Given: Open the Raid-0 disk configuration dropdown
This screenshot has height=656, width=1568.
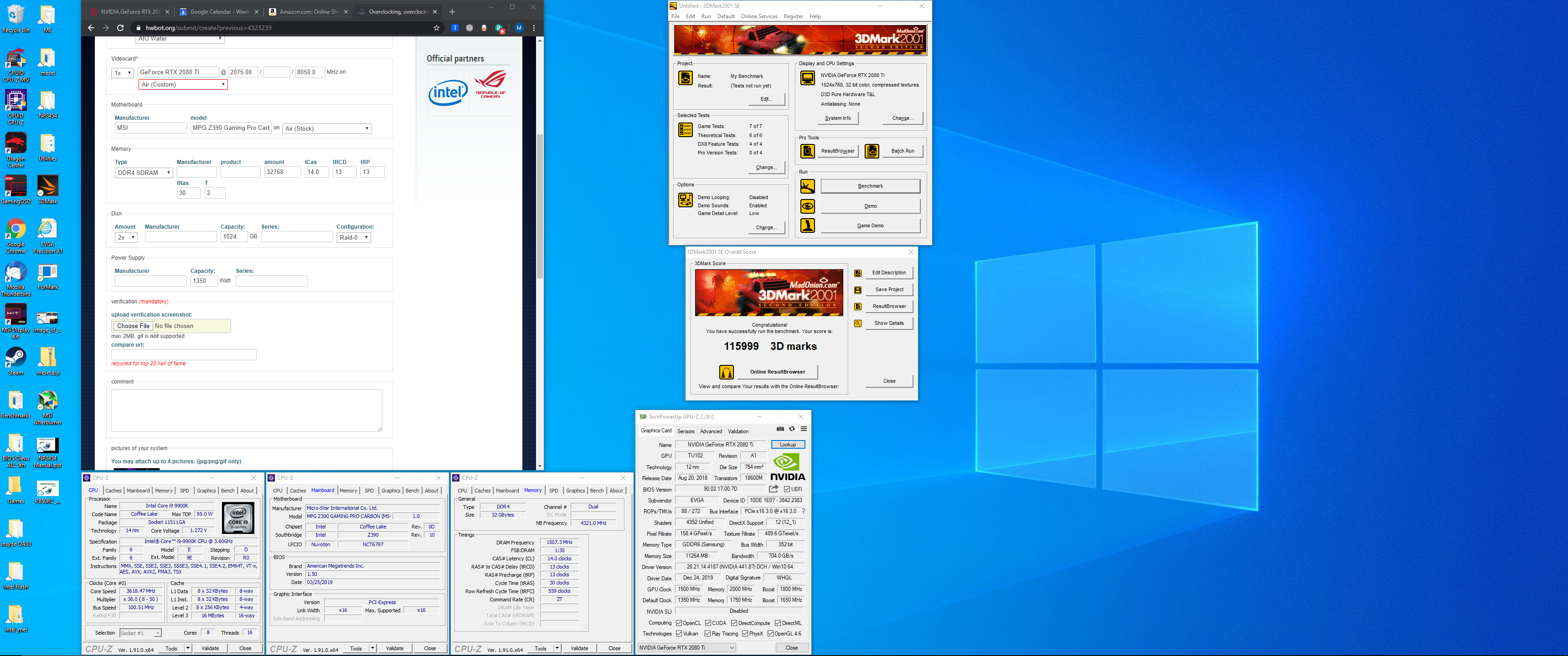Looking at the screenshot, I should pos(354,237).
